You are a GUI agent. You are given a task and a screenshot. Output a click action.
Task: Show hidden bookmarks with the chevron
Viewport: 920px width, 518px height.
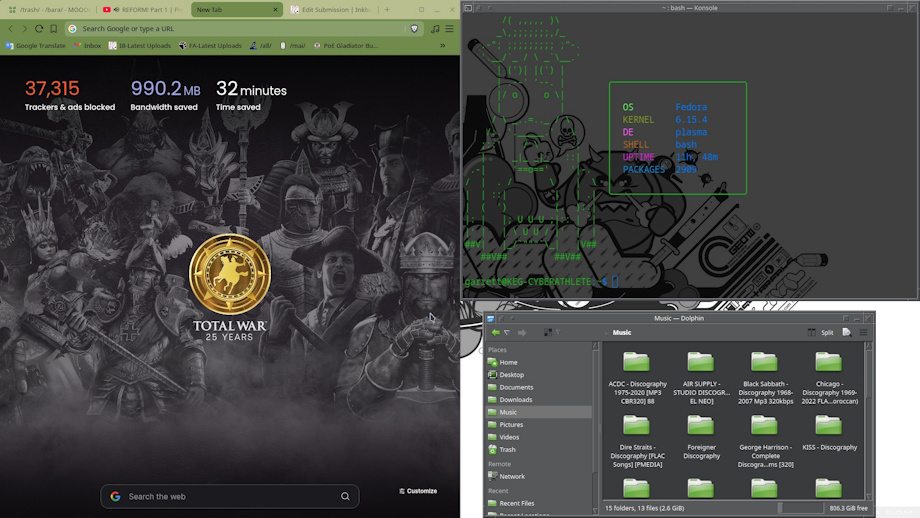pyautogui.click(x=443, y=45)
